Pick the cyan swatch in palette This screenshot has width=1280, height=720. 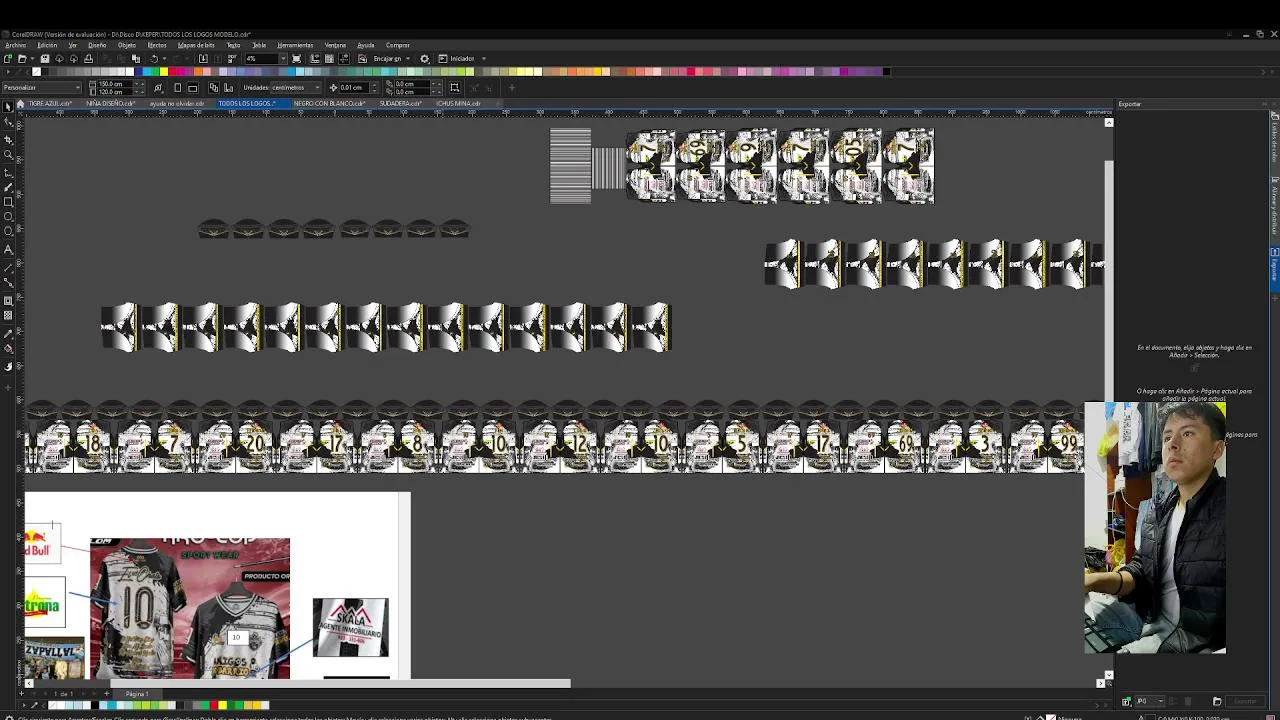(146, 72)
